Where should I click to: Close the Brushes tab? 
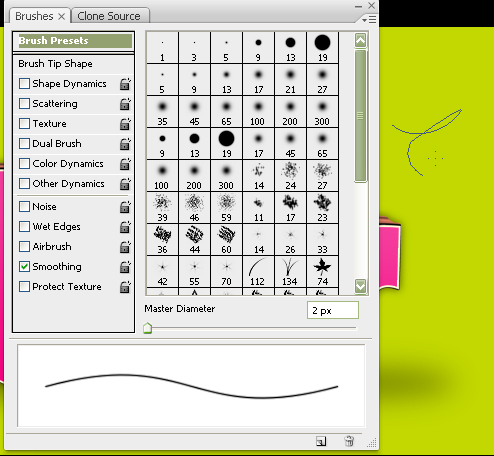click(x=62, y=16)
